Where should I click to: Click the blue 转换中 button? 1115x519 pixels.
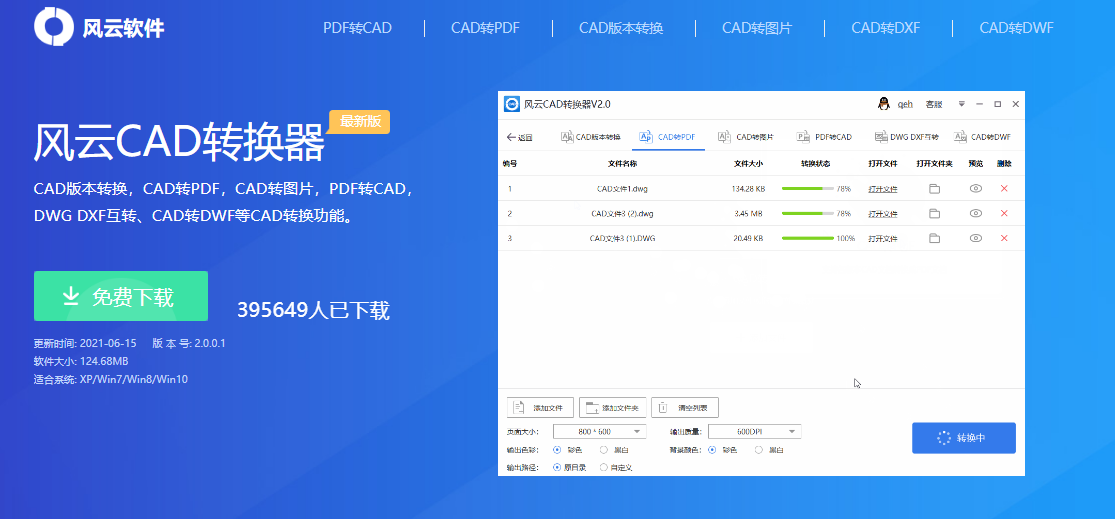click(x=964, y=438)
